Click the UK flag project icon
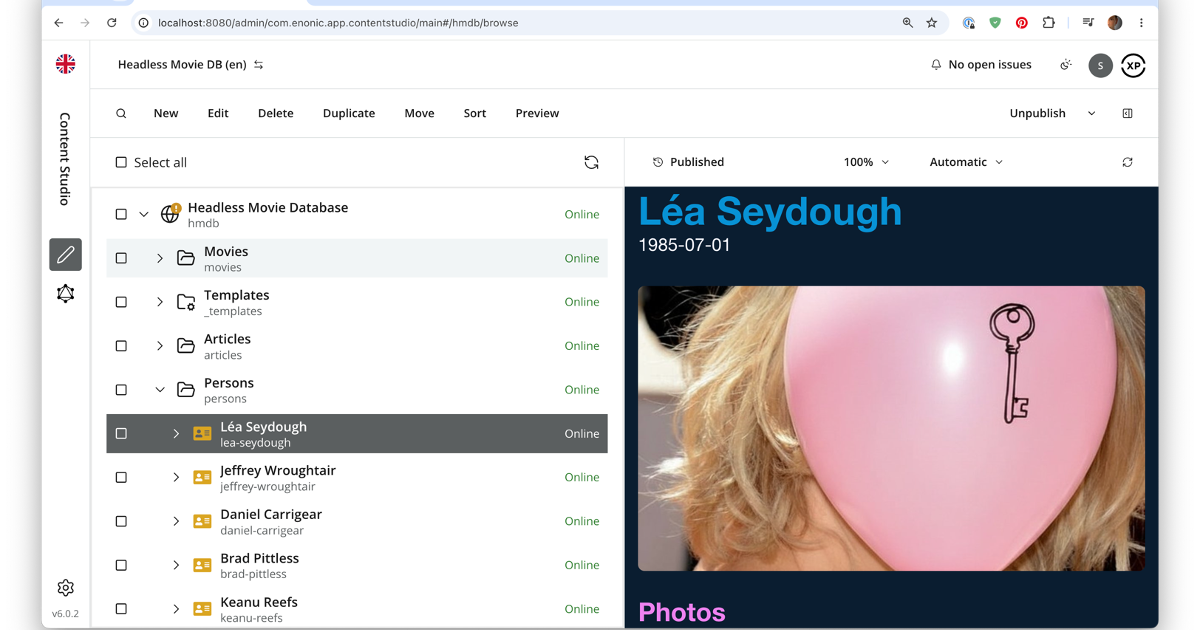The image size is (1200, 630). [x=65, y=64]
